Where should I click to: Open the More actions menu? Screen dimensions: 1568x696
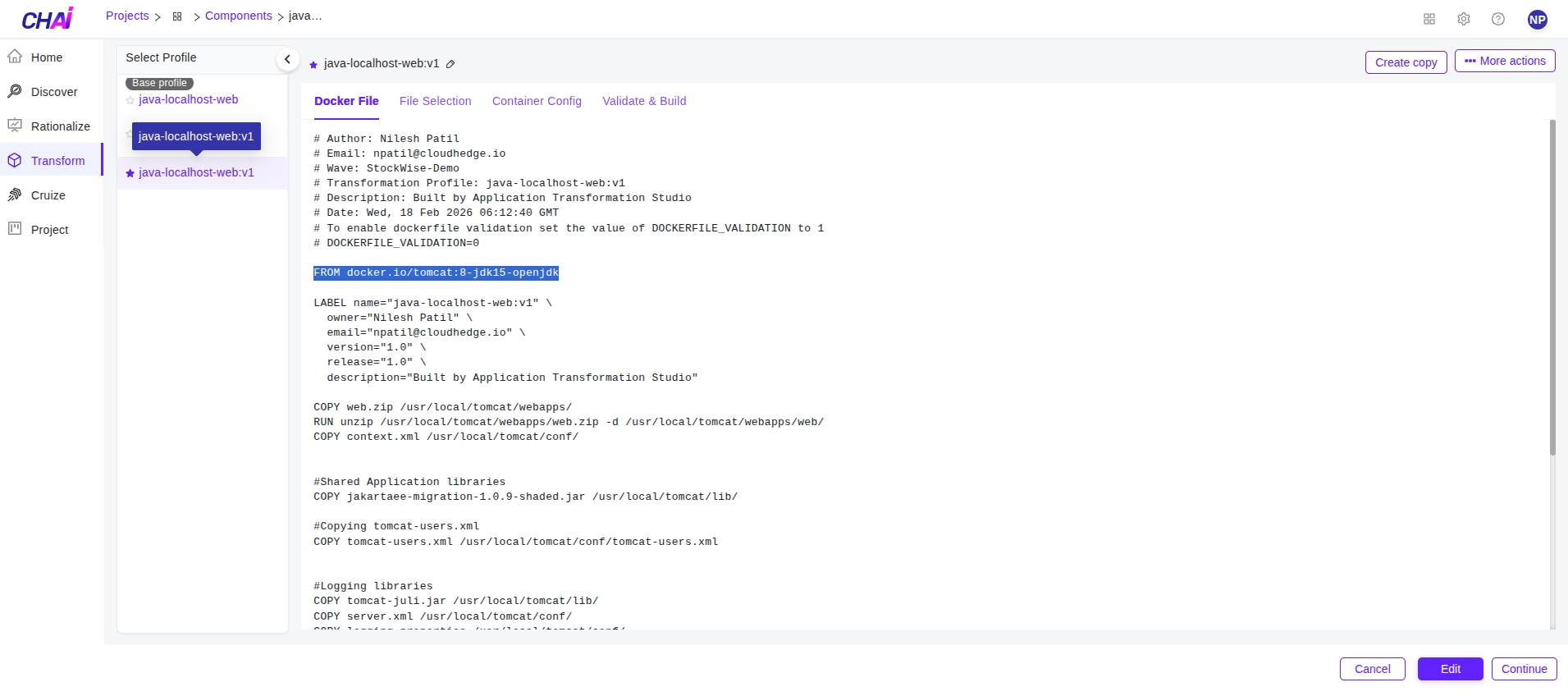coord(1505,61)
